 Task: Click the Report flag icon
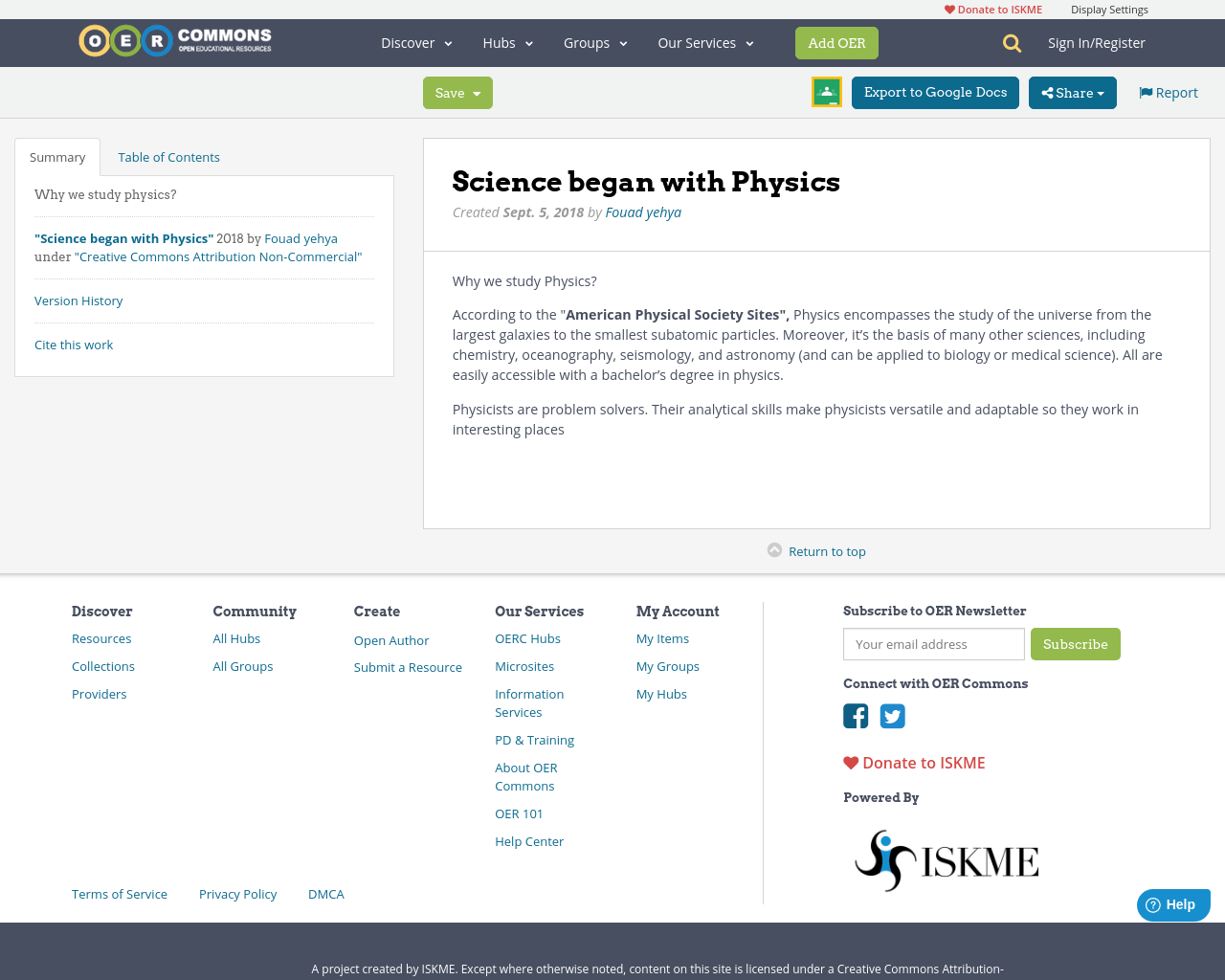tap(1146, 91)
